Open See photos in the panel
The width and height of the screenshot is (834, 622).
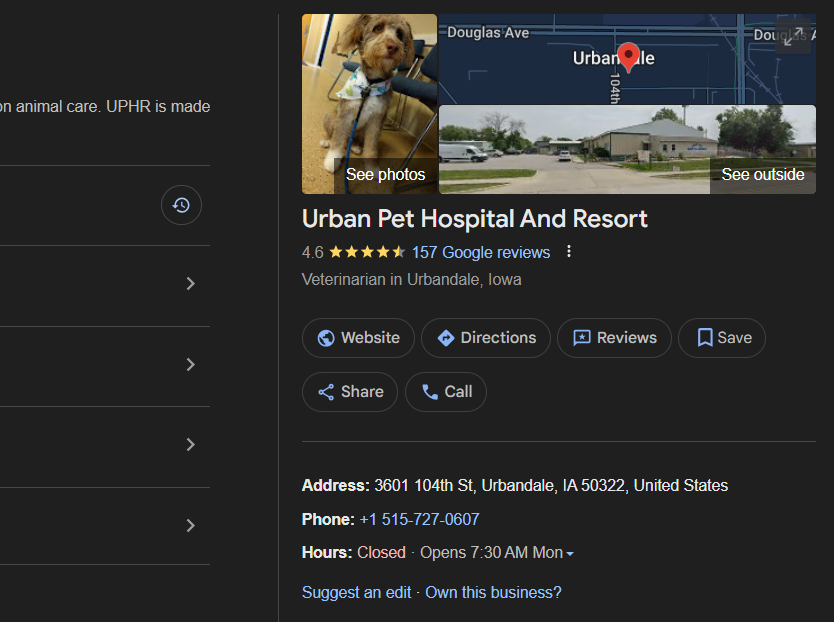tap(385, 174)
